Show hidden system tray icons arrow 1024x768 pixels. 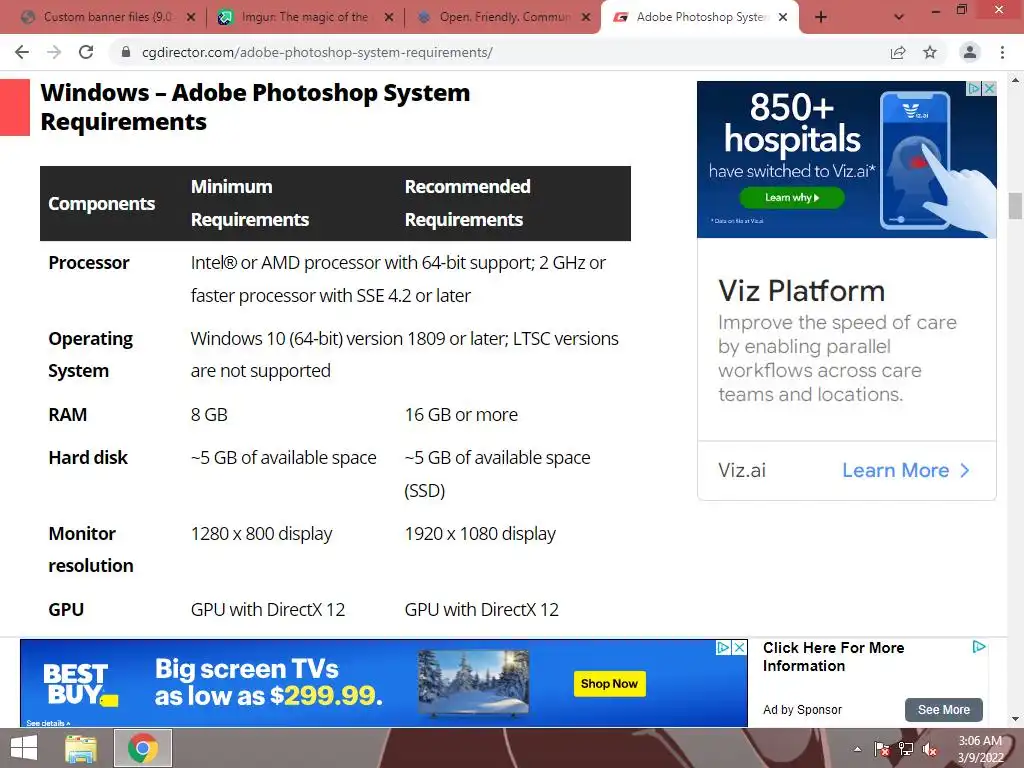pos(857,749)
